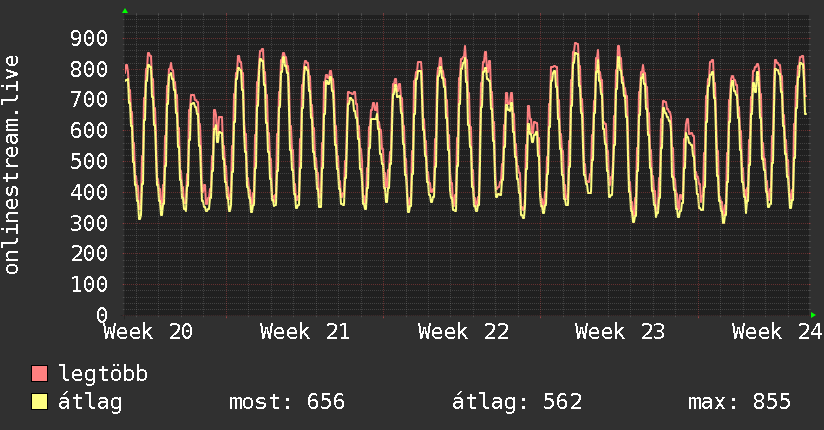Click the 900 y-axis tick label
The height and width of the screenshot is (430, 824).
89,38
